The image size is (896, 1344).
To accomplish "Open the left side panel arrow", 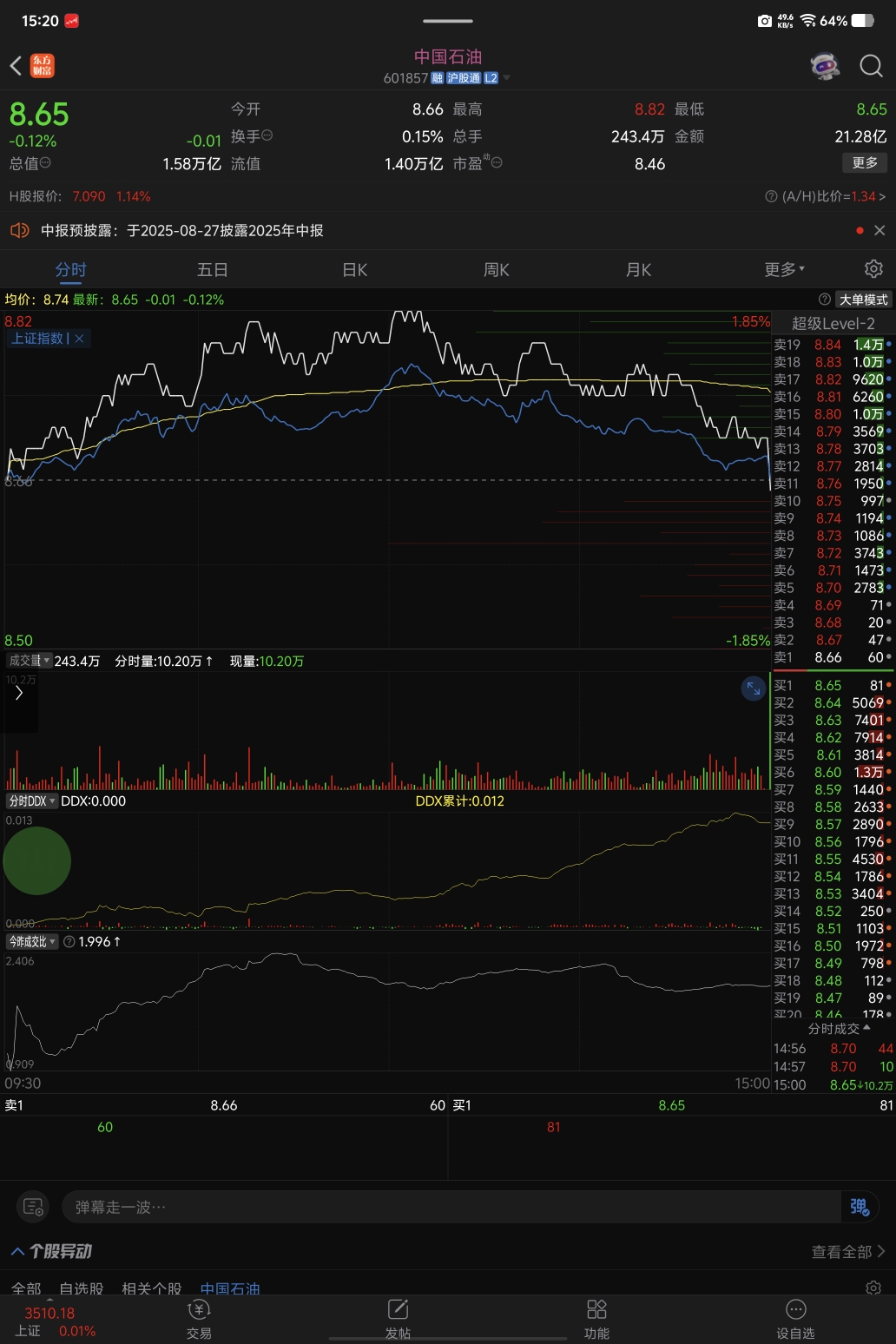I will coord(19,693).
